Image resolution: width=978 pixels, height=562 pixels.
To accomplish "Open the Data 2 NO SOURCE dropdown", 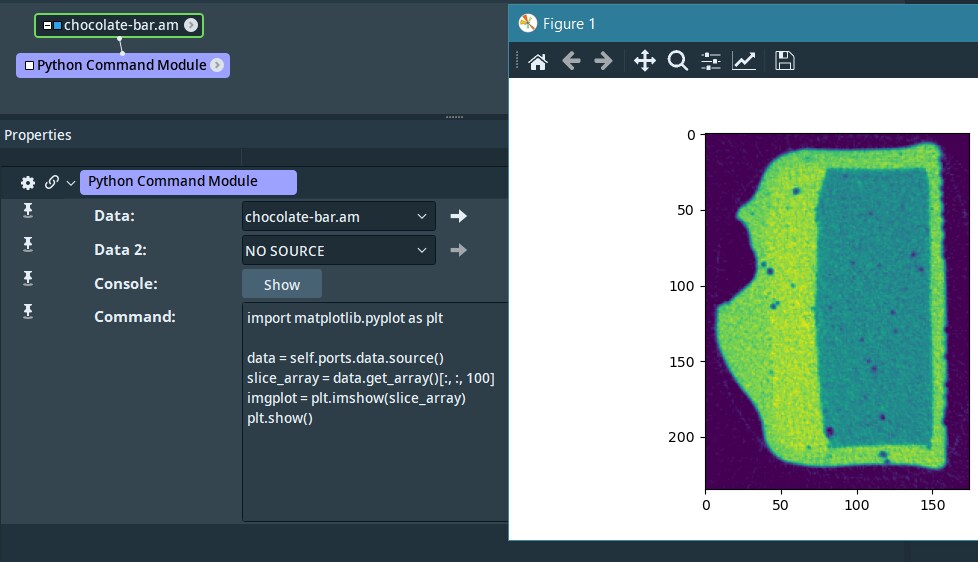I will point(338,250).
